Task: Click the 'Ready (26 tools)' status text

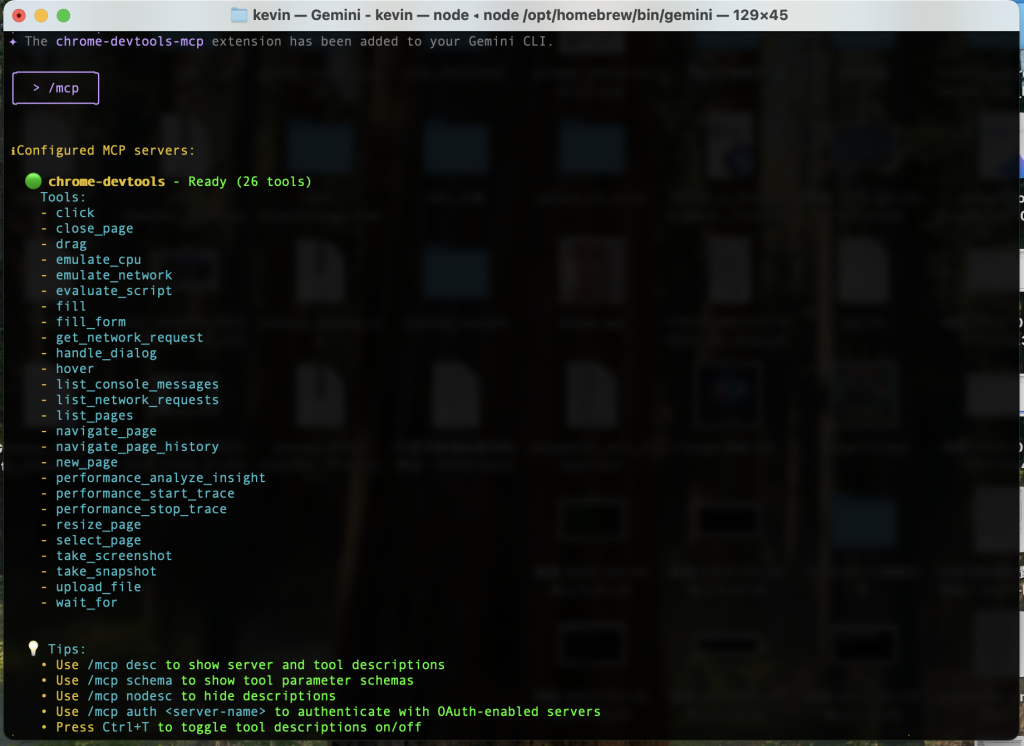Action: pos(249,182)
